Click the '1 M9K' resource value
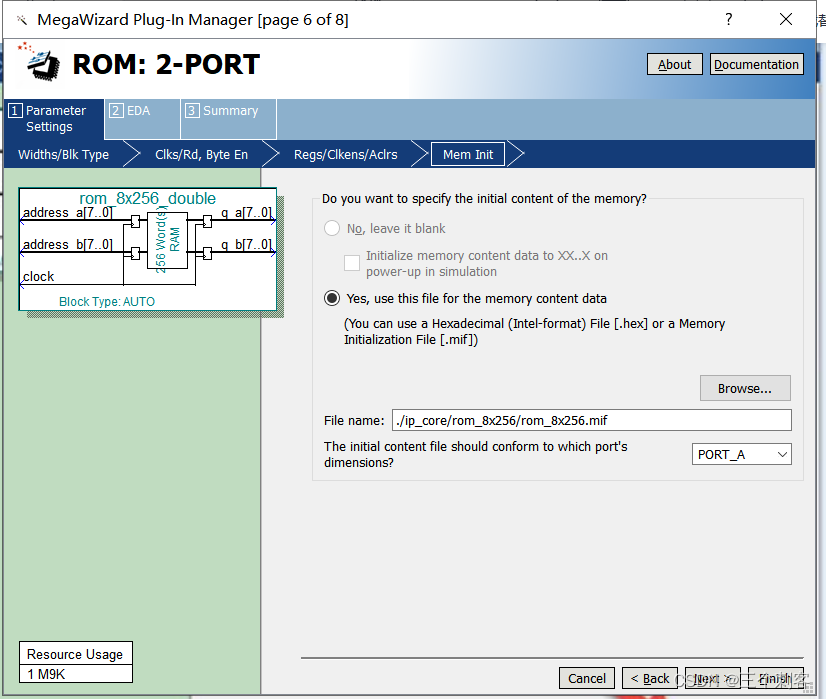This screenshot has width=826, height=699. click(46, 674)
